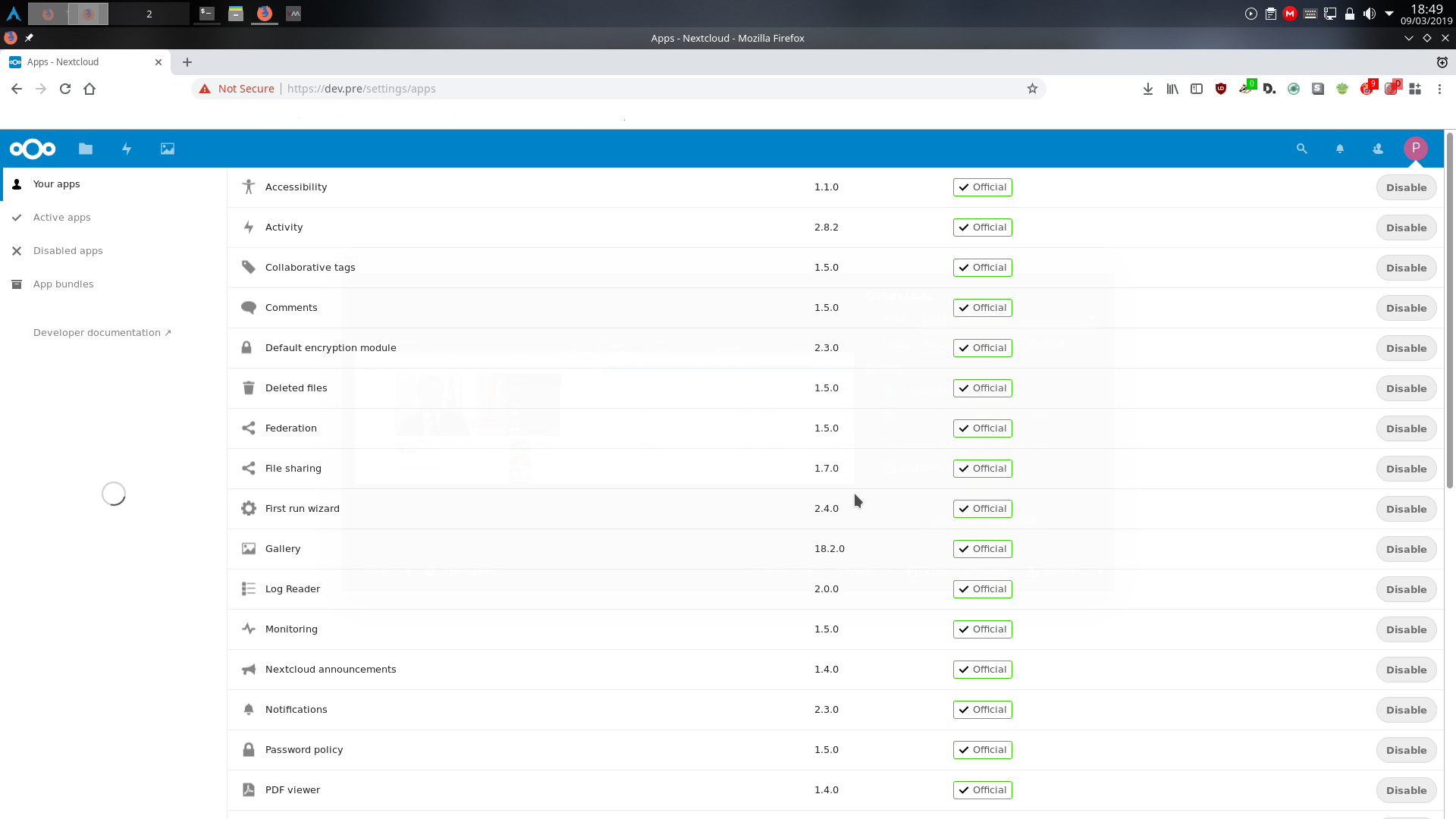Viewport: 1456px width, 819px height.
Task: Click the address bar URL field
Action: tap(618, 89)
